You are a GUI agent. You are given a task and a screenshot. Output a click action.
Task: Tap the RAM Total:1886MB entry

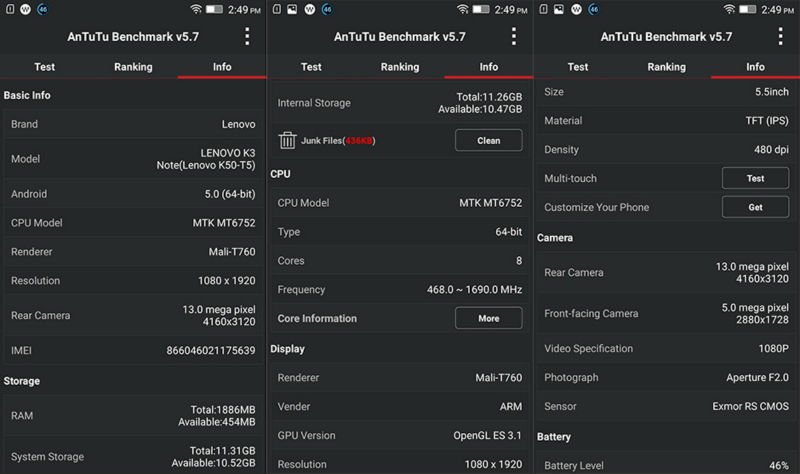pos(133,416)
